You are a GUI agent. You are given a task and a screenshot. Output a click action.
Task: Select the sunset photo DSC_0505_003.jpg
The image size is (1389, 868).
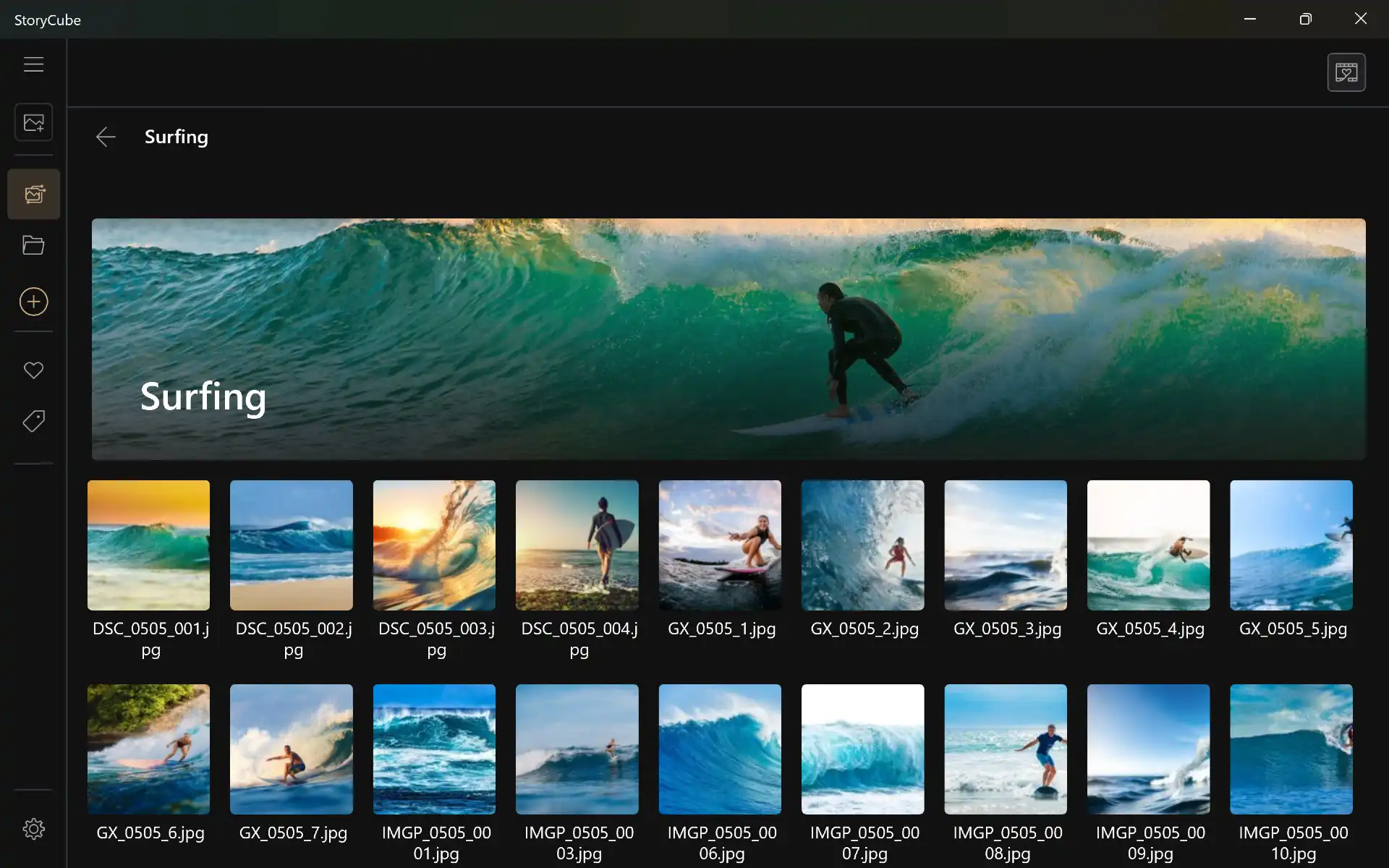pos(434,545)
